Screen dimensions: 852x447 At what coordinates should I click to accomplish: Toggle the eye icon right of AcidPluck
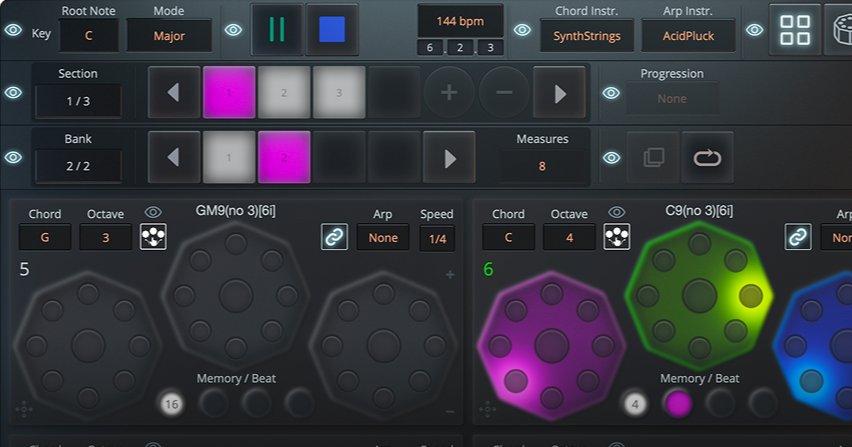[754, 30]
